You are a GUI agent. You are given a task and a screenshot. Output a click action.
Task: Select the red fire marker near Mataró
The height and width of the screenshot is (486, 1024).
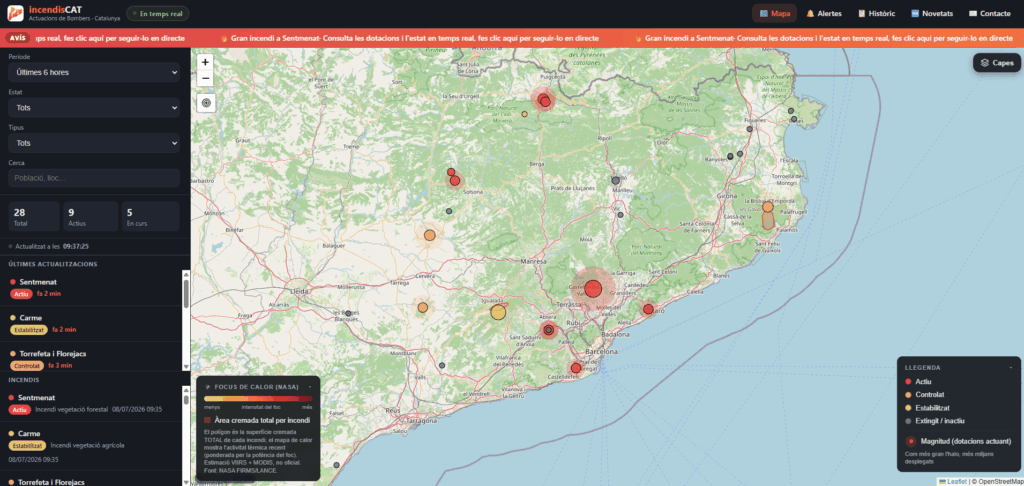[x=648, y=309]
